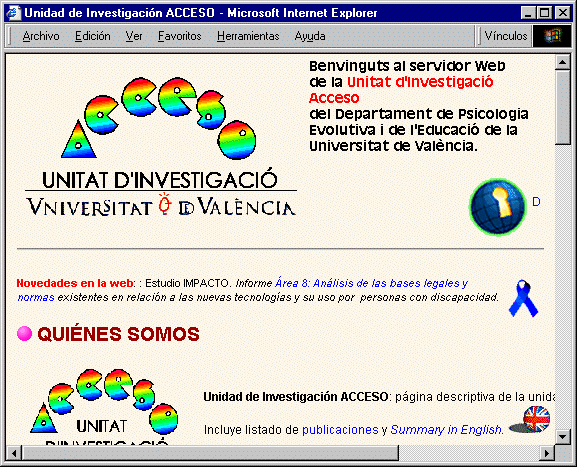The image size is (577, 467).
Task: Click the horizontal scrollbar right arrow
Action: [x=547, y=453]
